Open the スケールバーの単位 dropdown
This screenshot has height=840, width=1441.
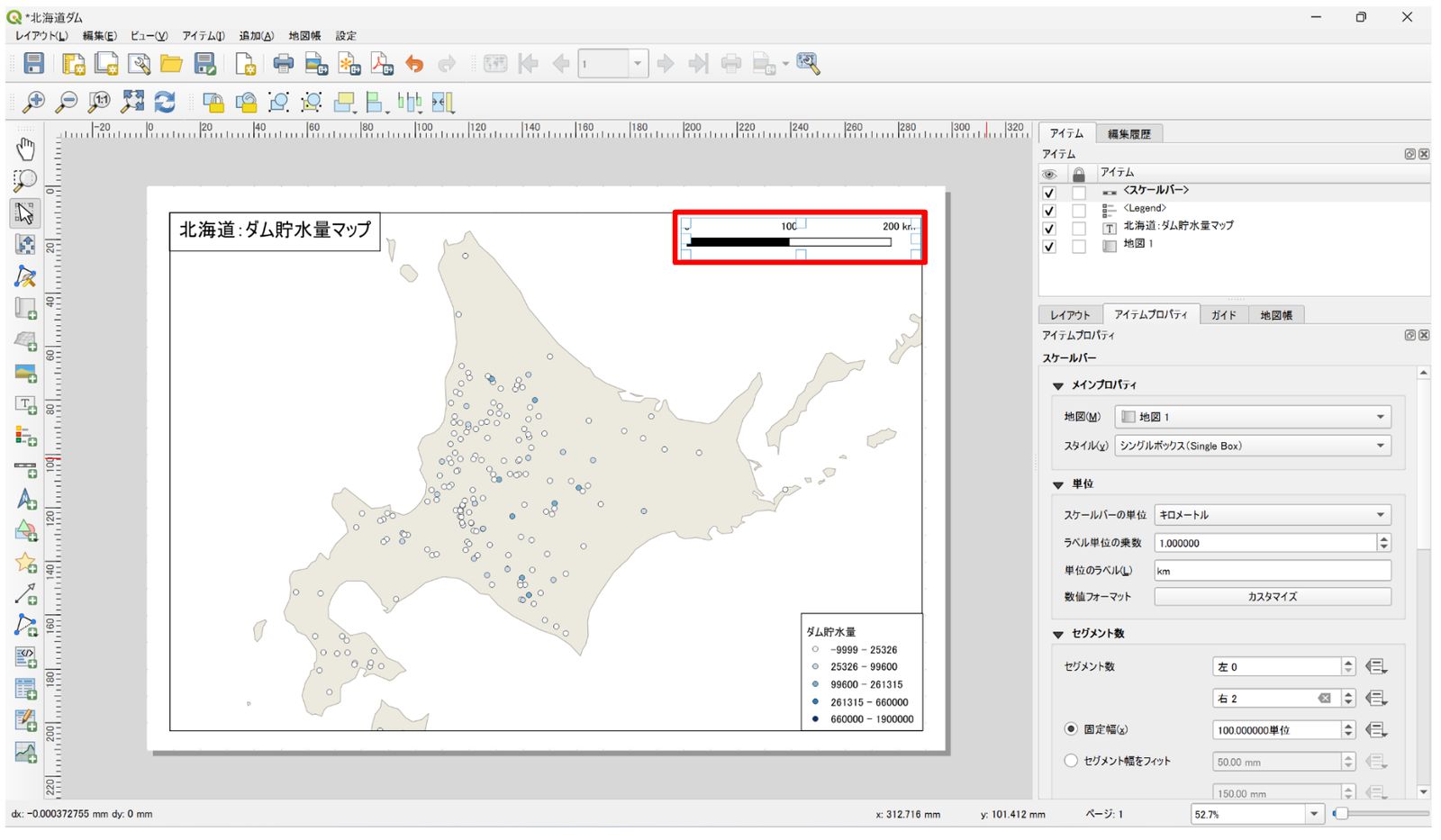tap(1273, 515)
